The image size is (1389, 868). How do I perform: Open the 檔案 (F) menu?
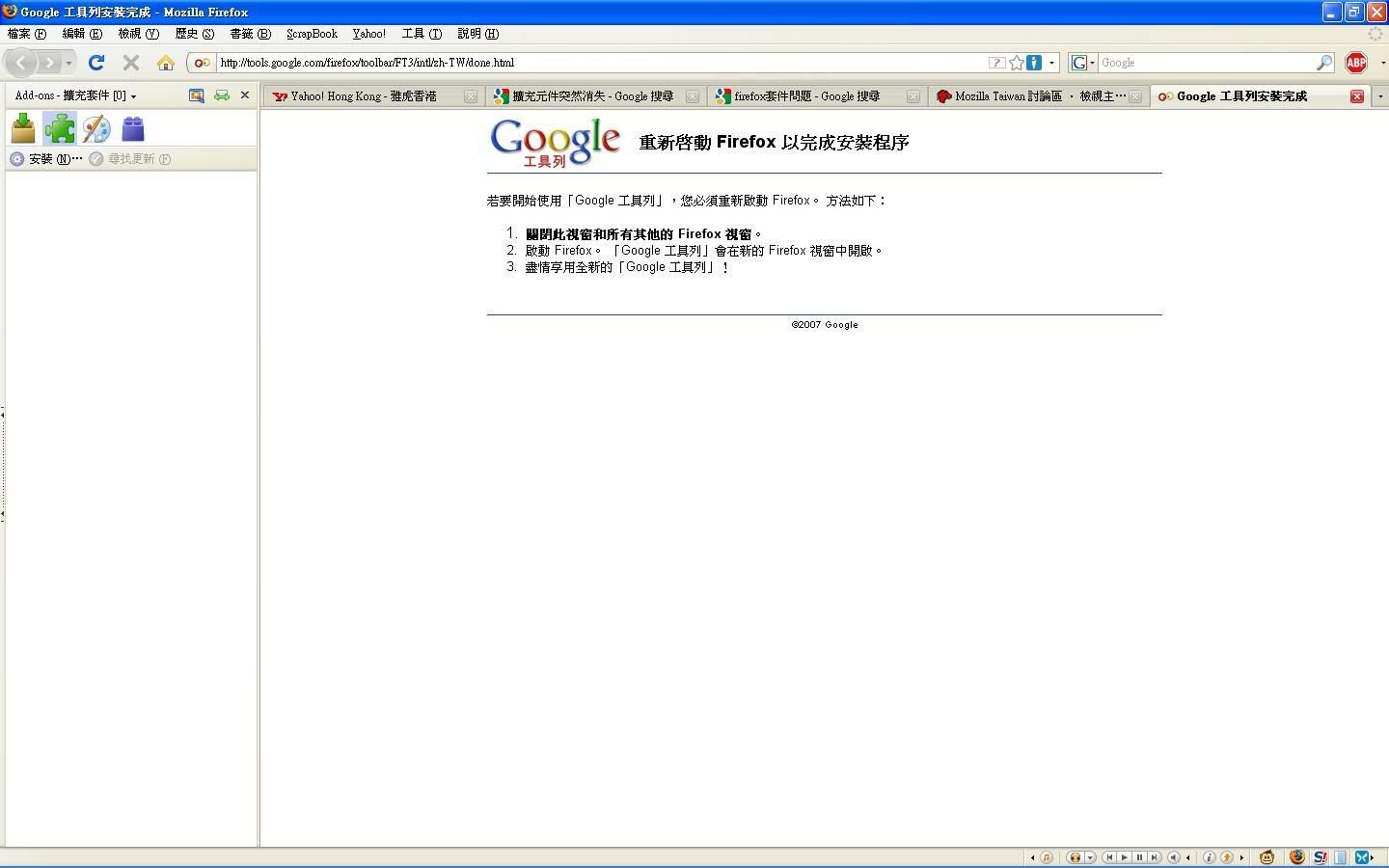[x=27, y=34]
